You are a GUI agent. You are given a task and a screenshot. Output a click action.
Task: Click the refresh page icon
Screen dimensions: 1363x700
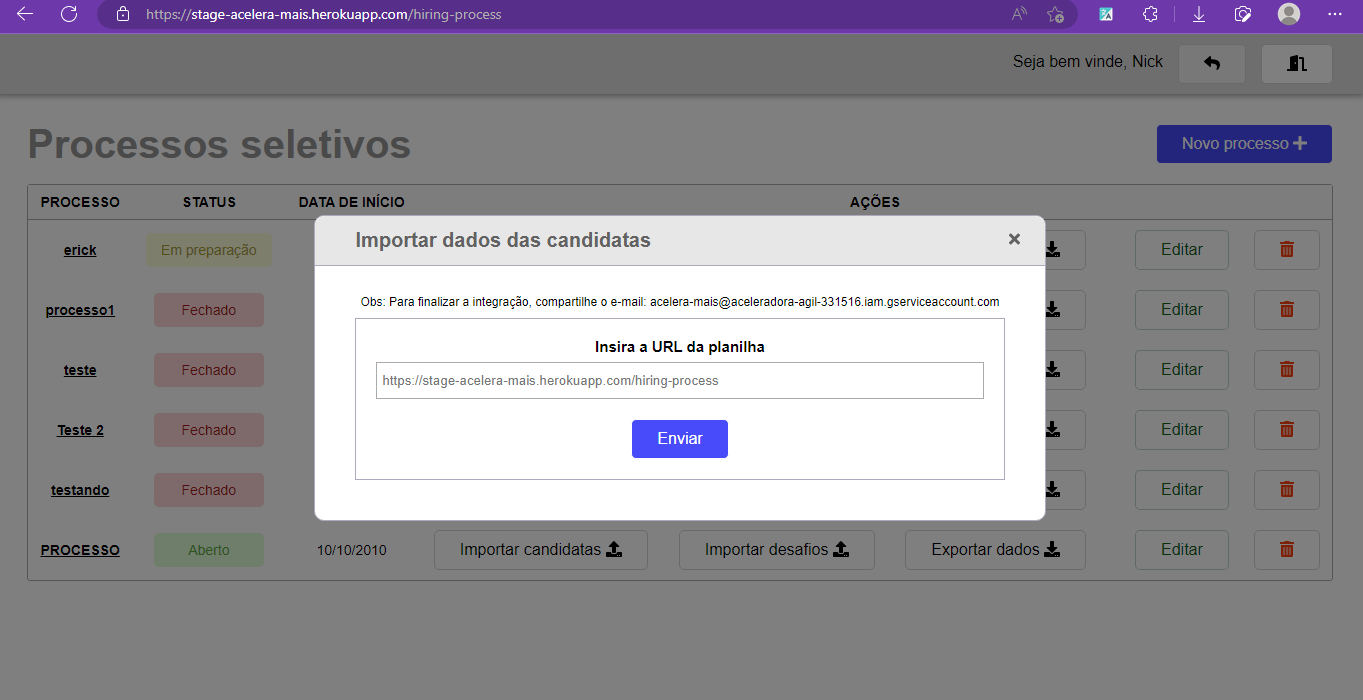tap(66, 15)
